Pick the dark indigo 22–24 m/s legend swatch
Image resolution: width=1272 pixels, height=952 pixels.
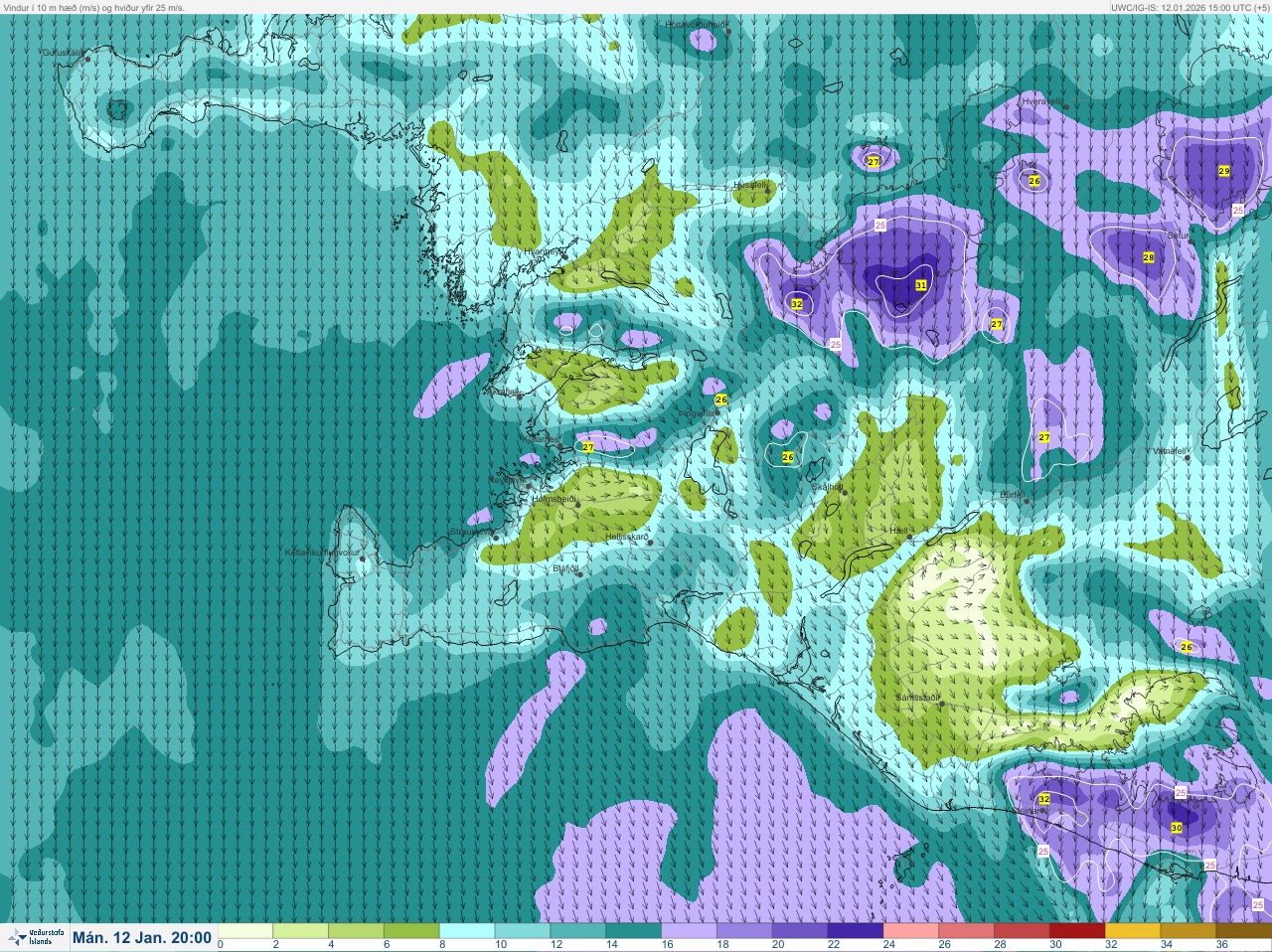pos(858,931)
